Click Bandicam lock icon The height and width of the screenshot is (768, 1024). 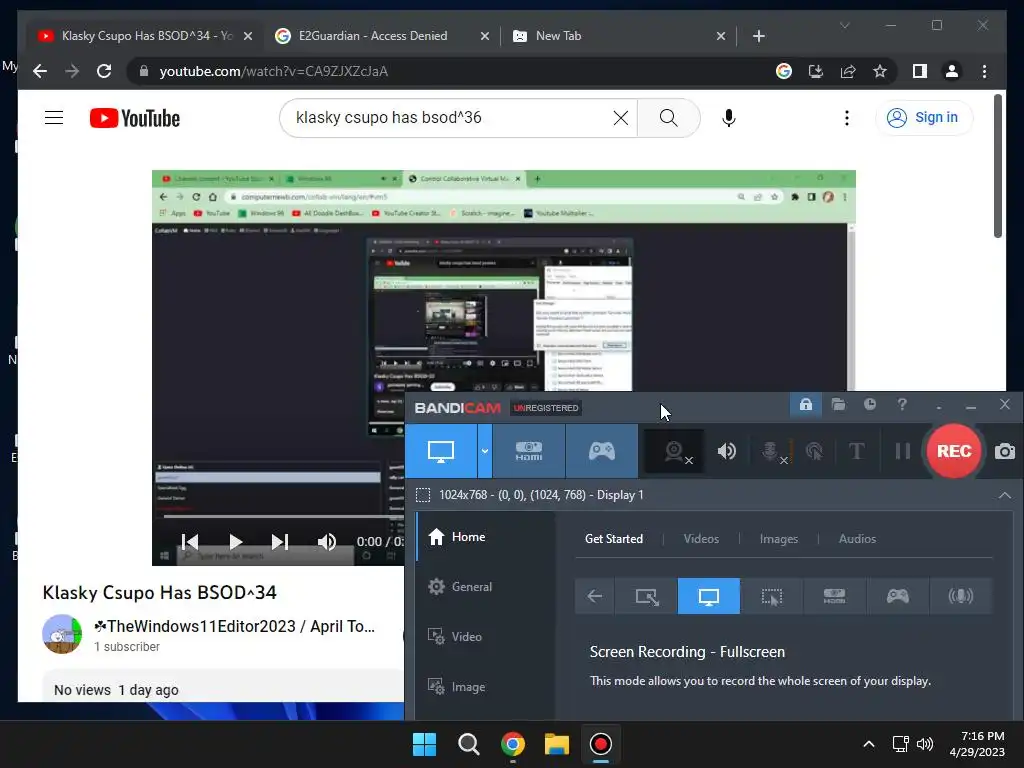[805, 405]
